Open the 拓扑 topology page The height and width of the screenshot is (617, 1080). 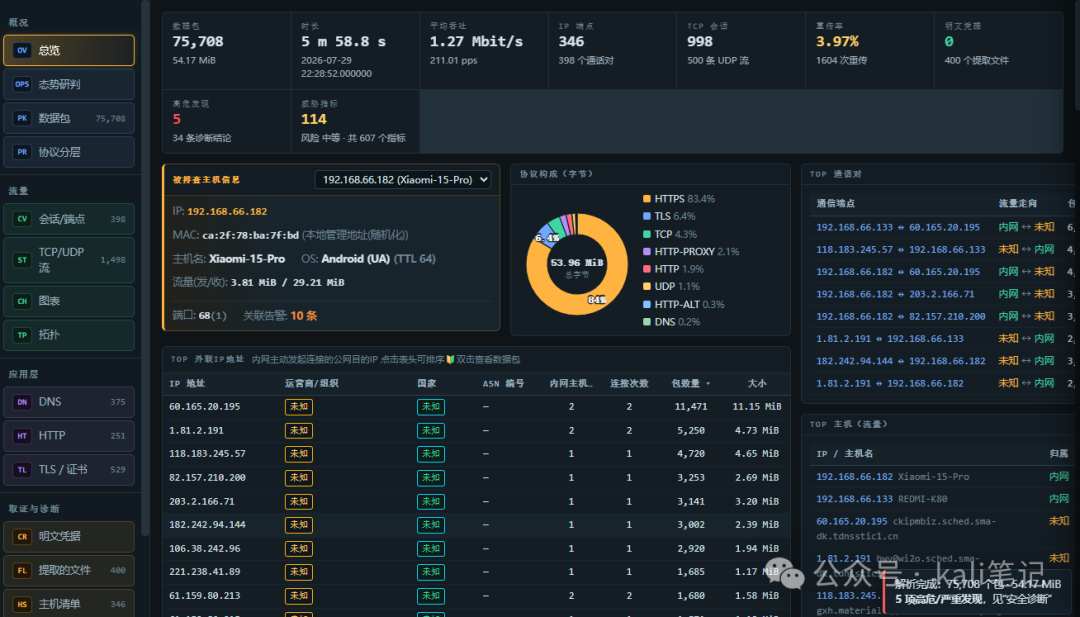point(69,335)
